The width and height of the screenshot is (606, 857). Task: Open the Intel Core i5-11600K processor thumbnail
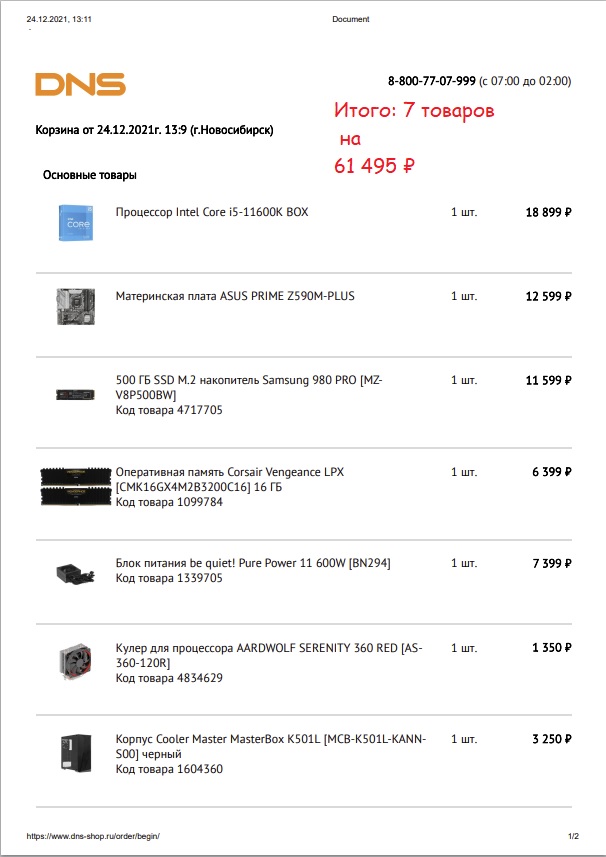(76, 223)
